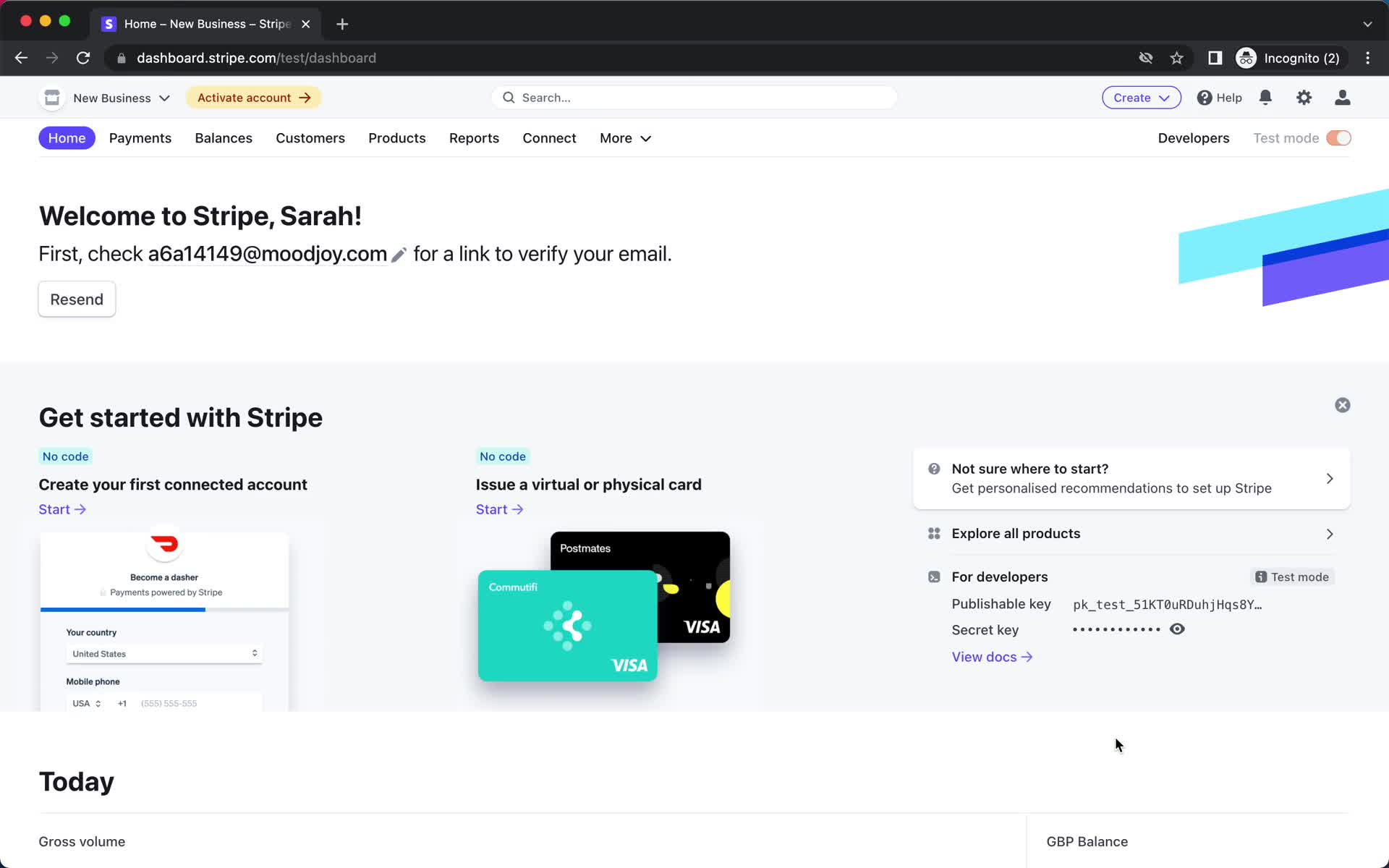The width and height of the screenshot is (1389, 868).
Task: Open the Create dropdown button
Action: 1142,98
